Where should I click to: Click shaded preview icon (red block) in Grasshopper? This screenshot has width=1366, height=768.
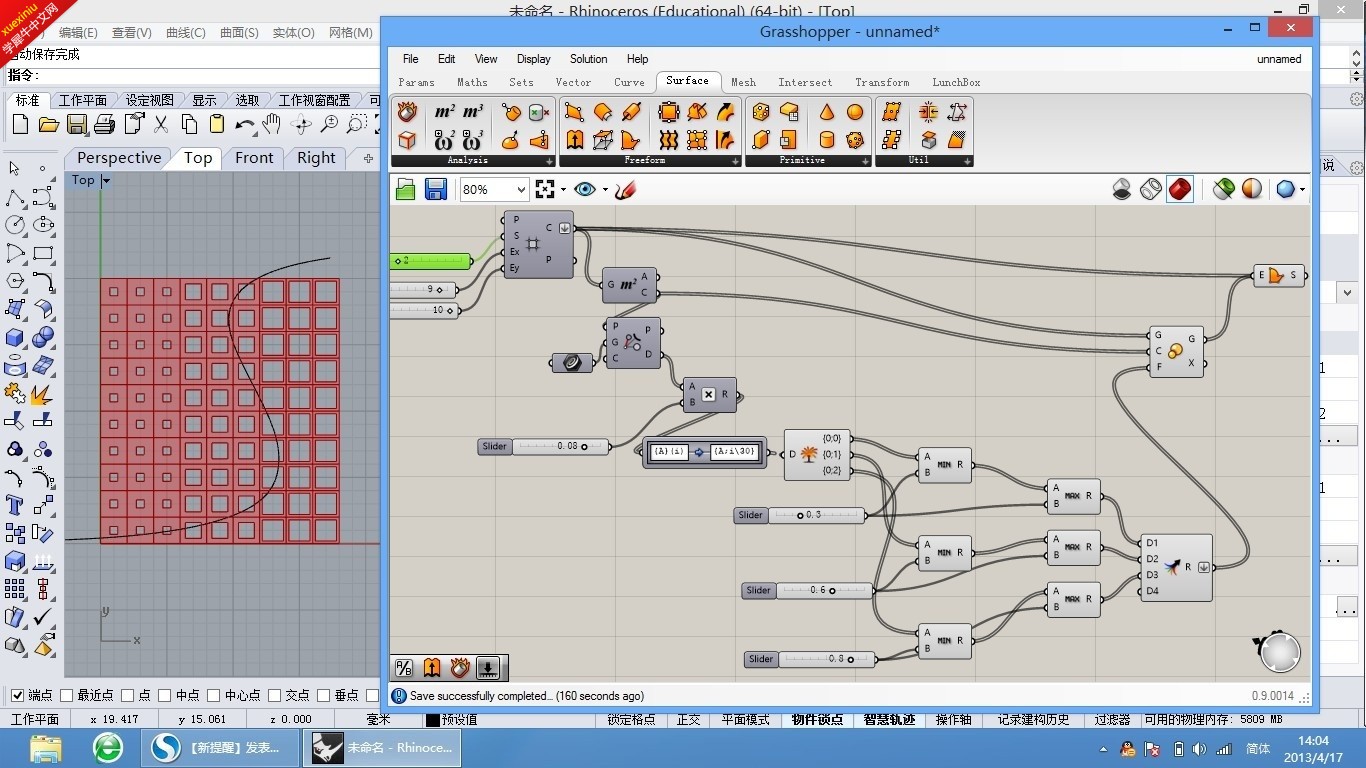1180,189
